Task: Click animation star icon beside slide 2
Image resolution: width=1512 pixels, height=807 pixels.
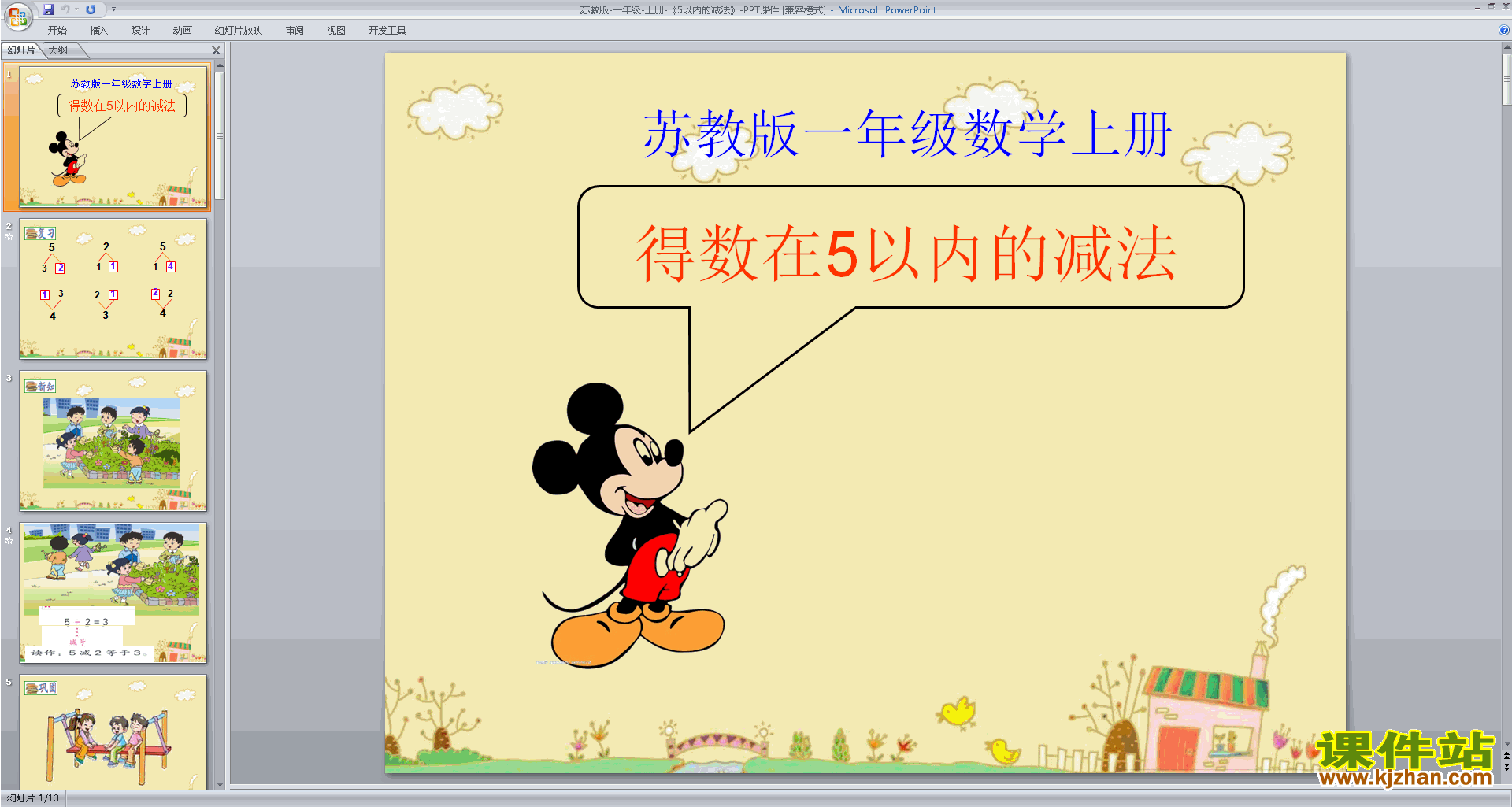Action: (9, 237)
